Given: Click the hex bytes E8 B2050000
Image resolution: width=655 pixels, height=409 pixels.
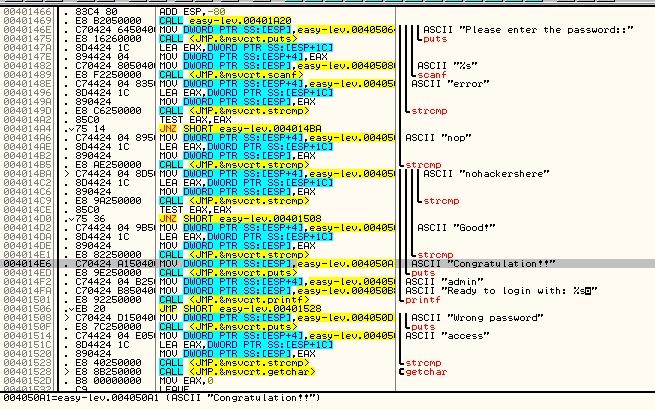Looking at the screenshot, I should tap(108, 20).
